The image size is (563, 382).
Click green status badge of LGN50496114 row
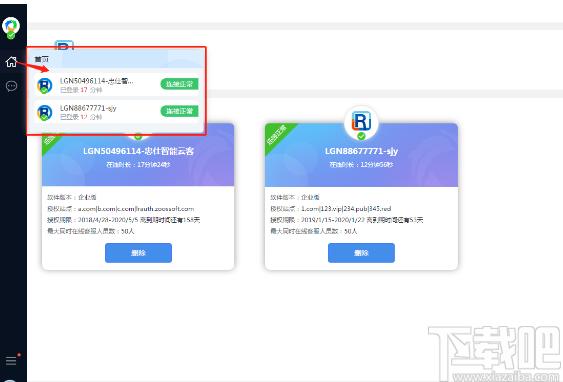[179, 84]
